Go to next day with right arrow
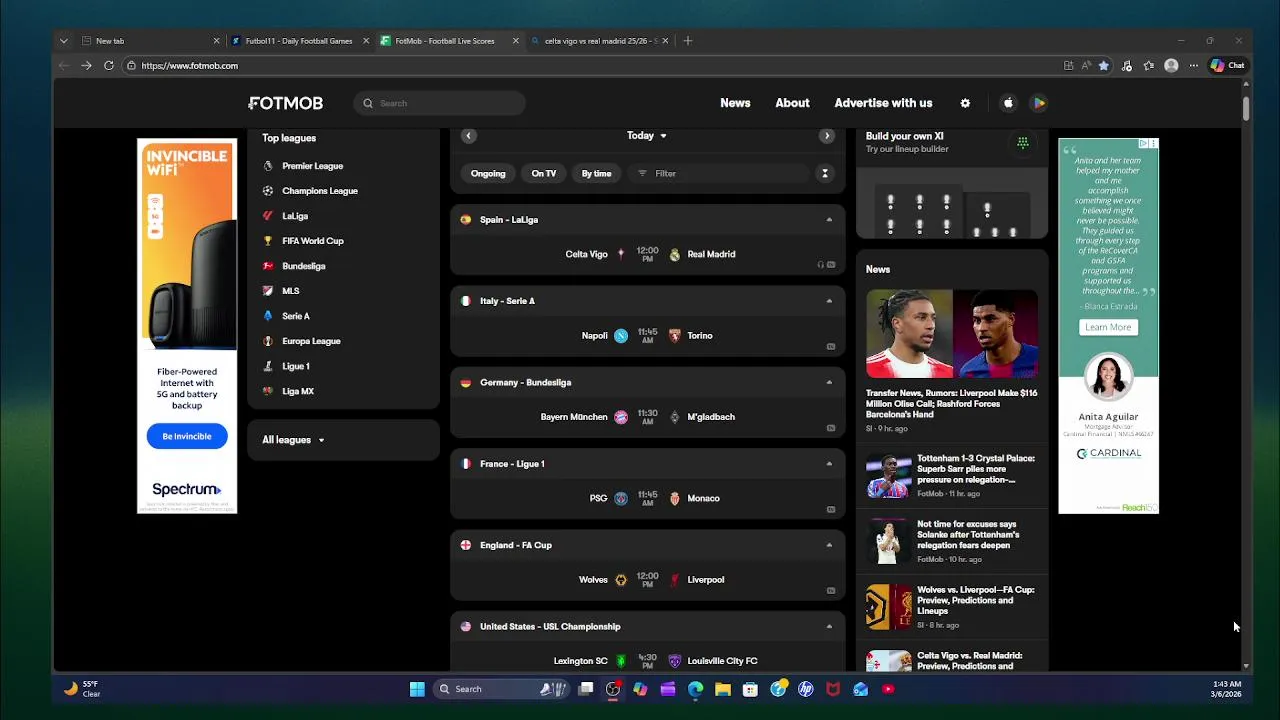The image size is (1280, 720). pyautogui.click(x=826, y=136)
